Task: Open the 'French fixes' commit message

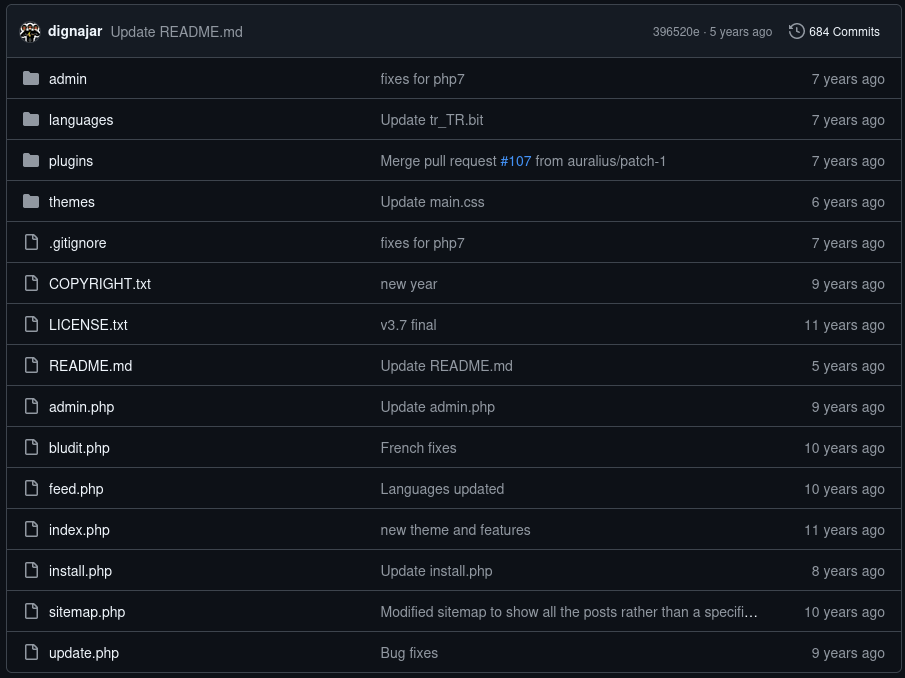Action: click(x=418, y=448)
